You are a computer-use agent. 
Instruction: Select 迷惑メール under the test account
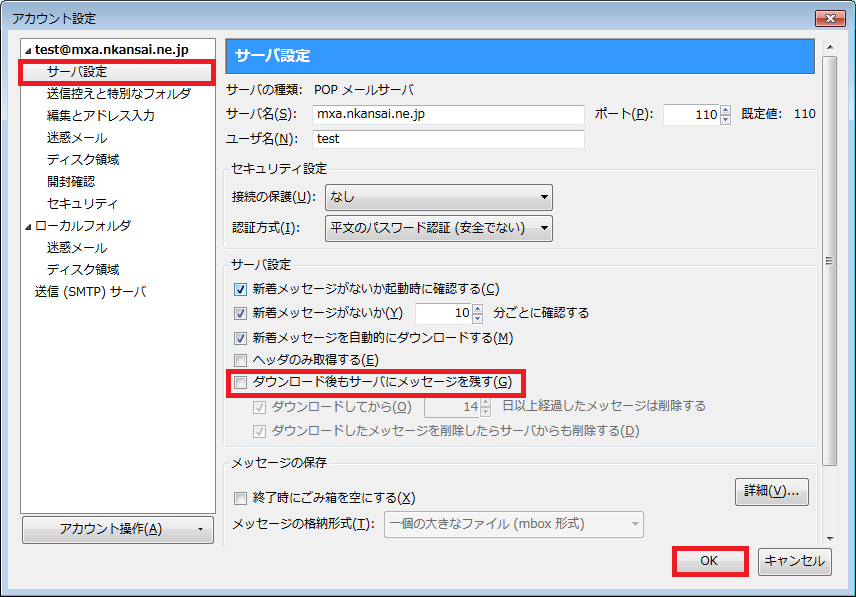[77, 138]
